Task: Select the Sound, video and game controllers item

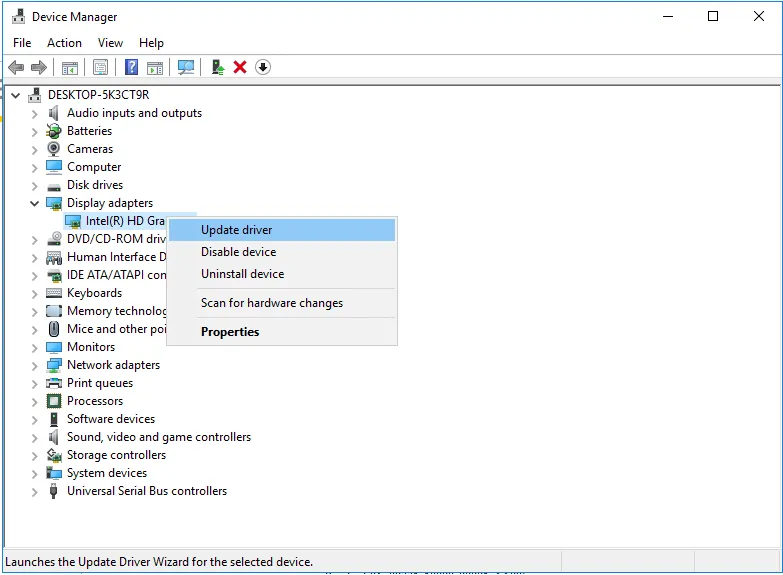Action: coord(158,437)
